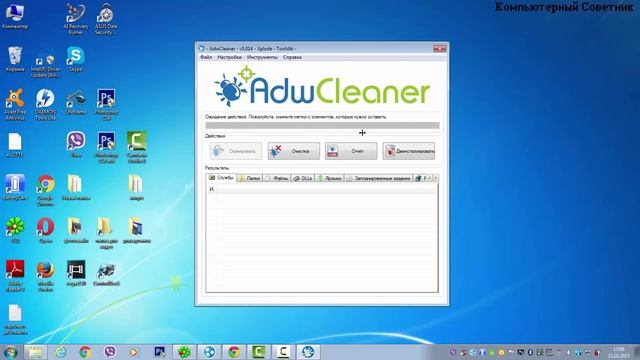Select the film strip video desktop icon
The width and height of the screenshot is (640, 360).
[76, 273]
